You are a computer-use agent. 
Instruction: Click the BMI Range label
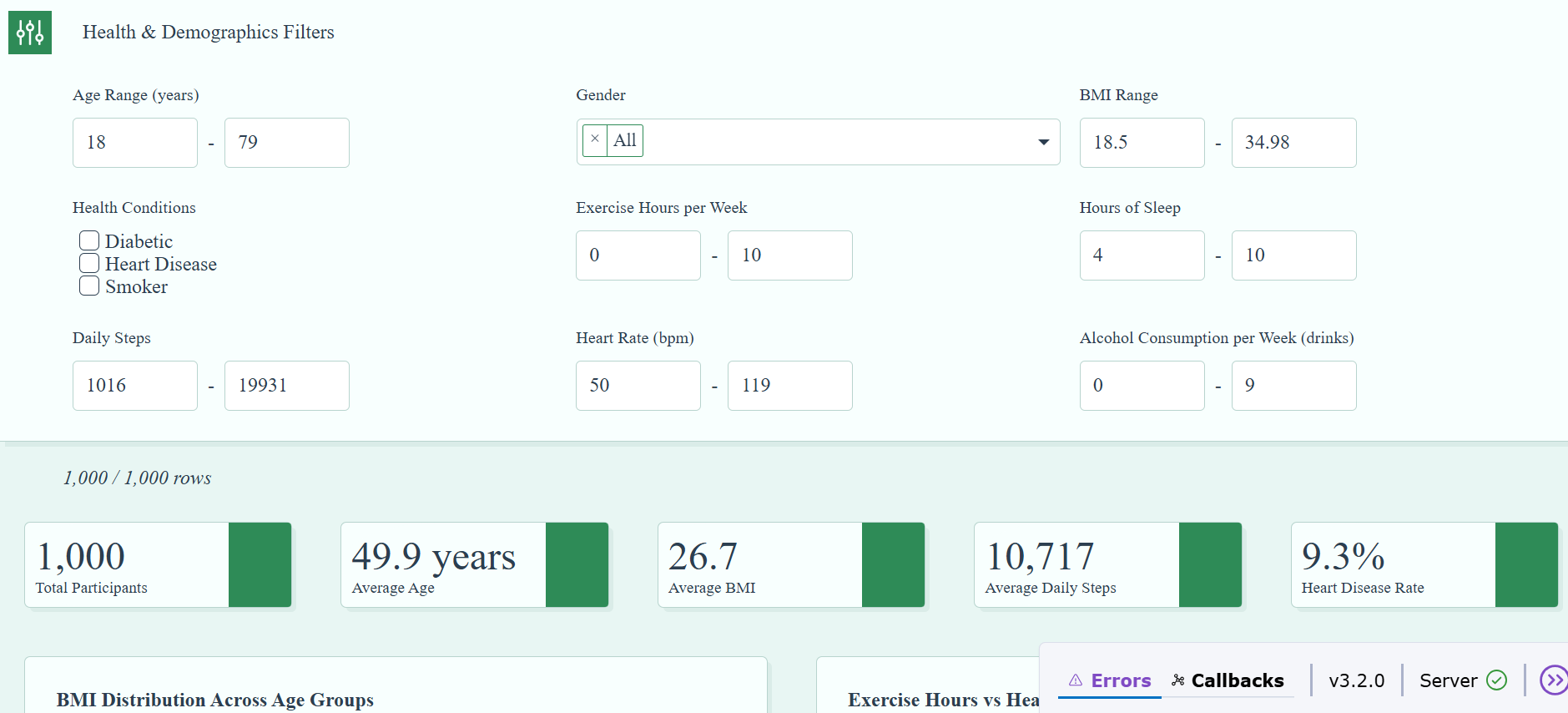(1119, 95)
